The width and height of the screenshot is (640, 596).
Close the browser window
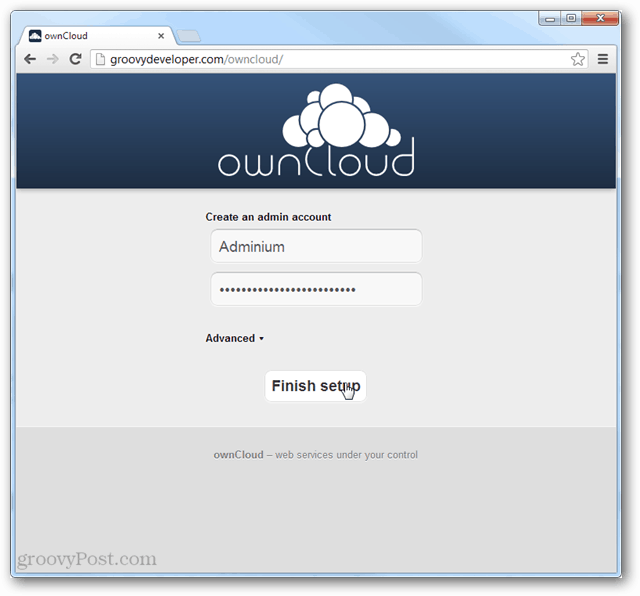[x=600, y=18]
